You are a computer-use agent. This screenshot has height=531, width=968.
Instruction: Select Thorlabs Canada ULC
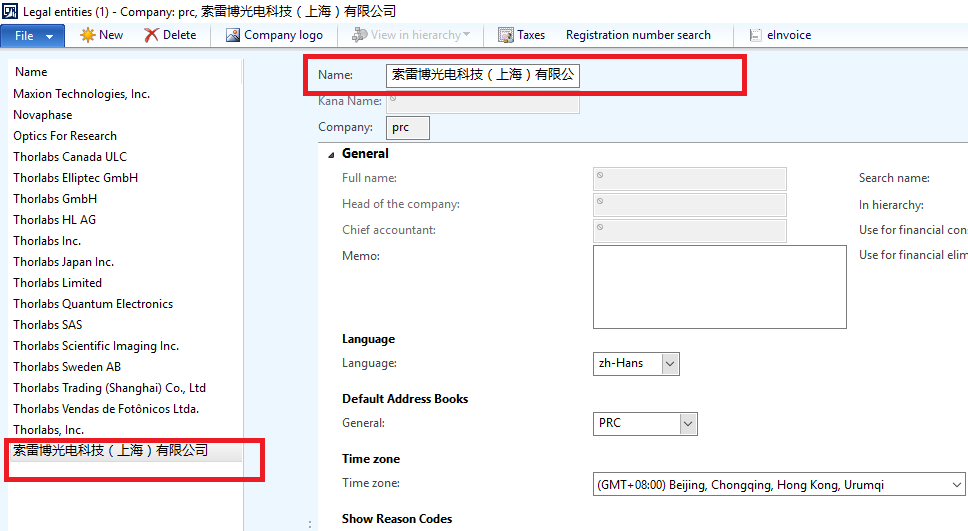[70, 157]
